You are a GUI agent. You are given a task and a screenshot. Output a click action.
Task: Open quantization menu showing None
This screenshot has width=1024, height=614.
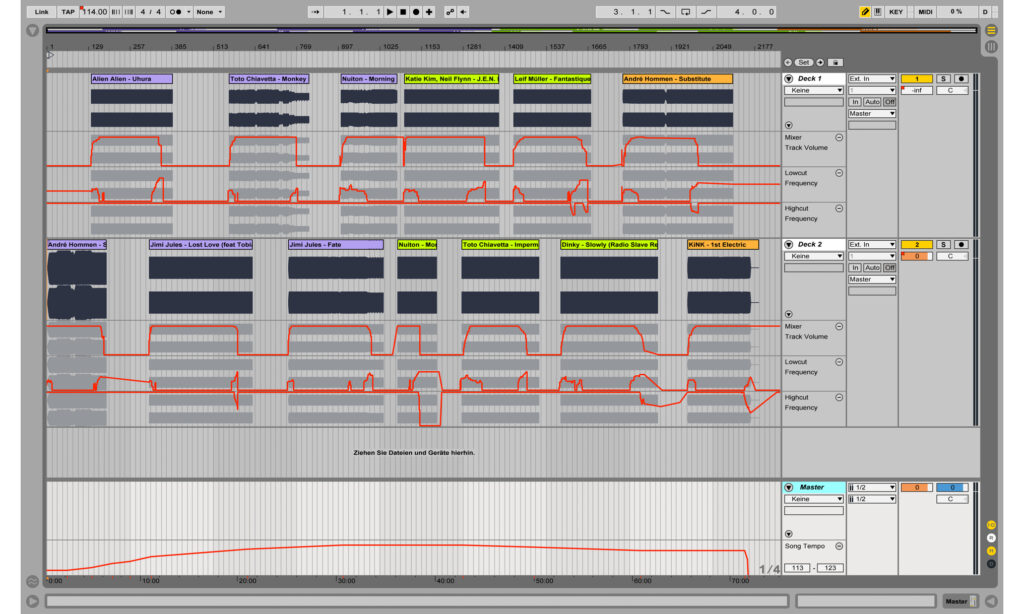click(210, 12)
